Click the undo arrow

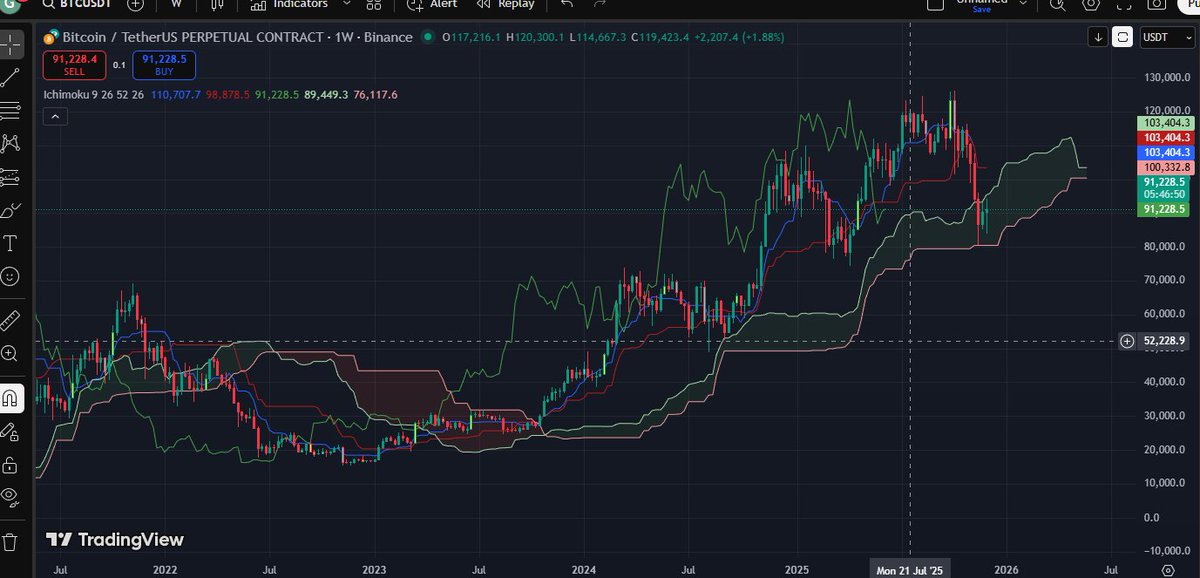(567, 4)
